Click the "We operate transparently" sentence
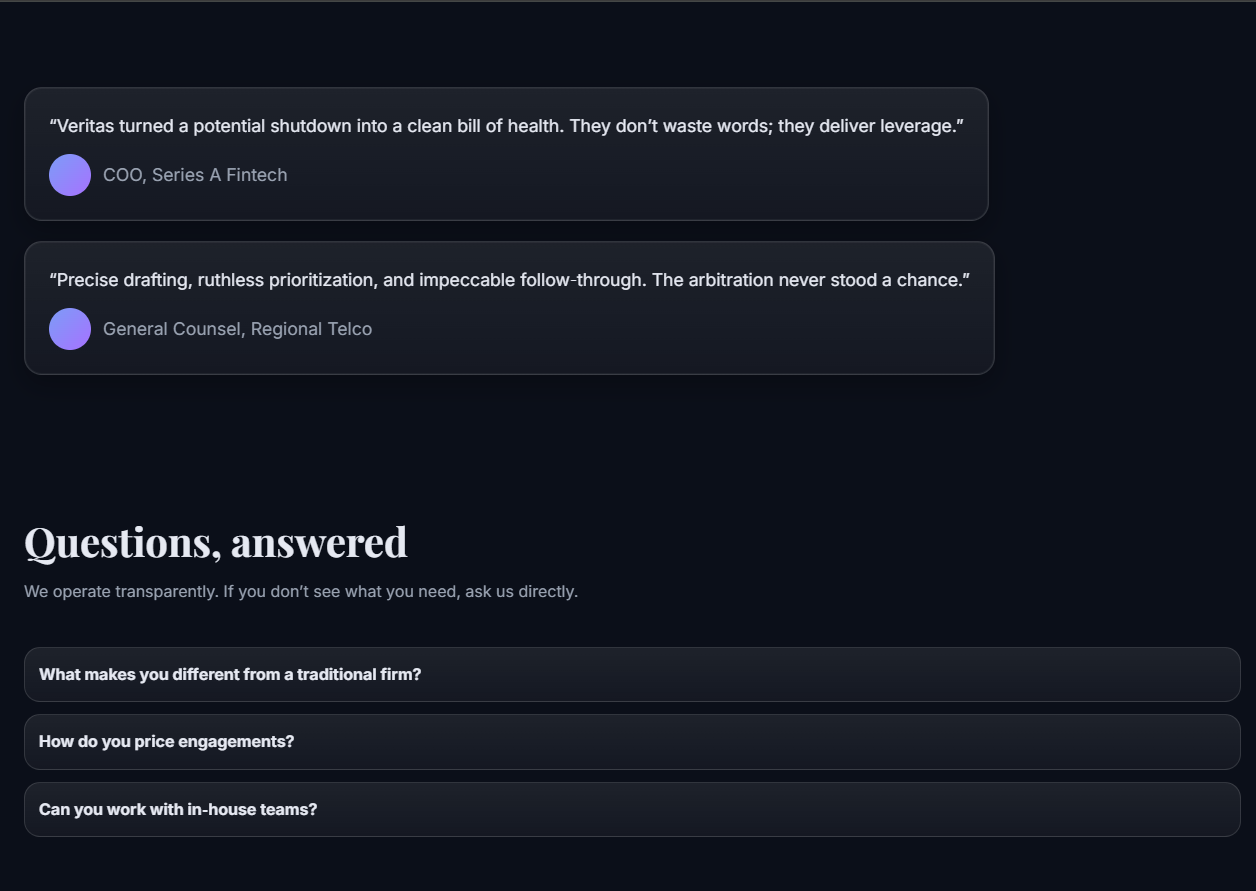This screenshot has height=891, width=1256. coord(121,592)
